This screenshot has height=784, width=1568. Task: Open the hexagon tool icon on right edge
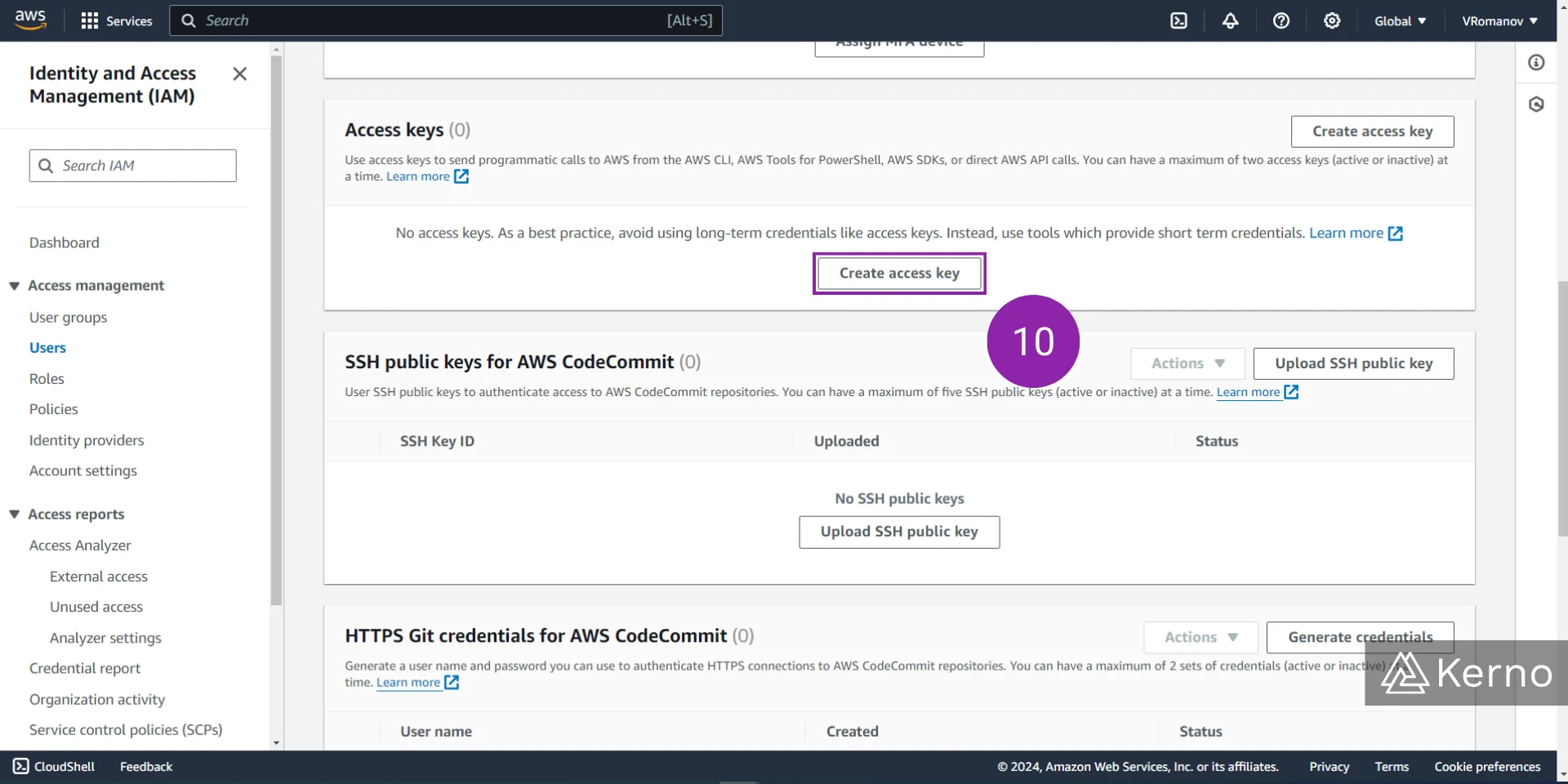click(x=1536, y=105)
